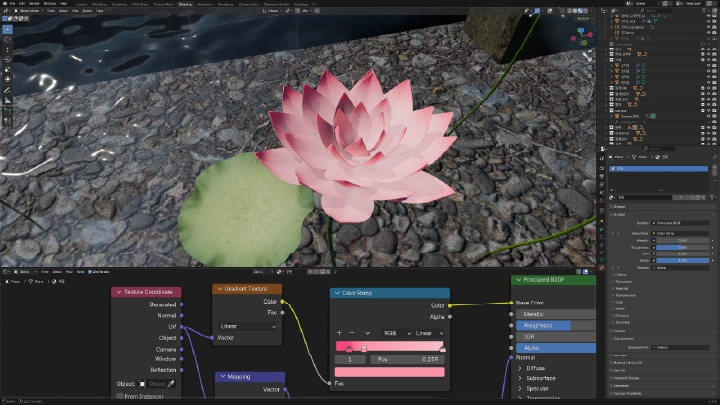Open the orange Object properties tab
The height and width of the screenshot is (405, 720).
tap(602, 220)
